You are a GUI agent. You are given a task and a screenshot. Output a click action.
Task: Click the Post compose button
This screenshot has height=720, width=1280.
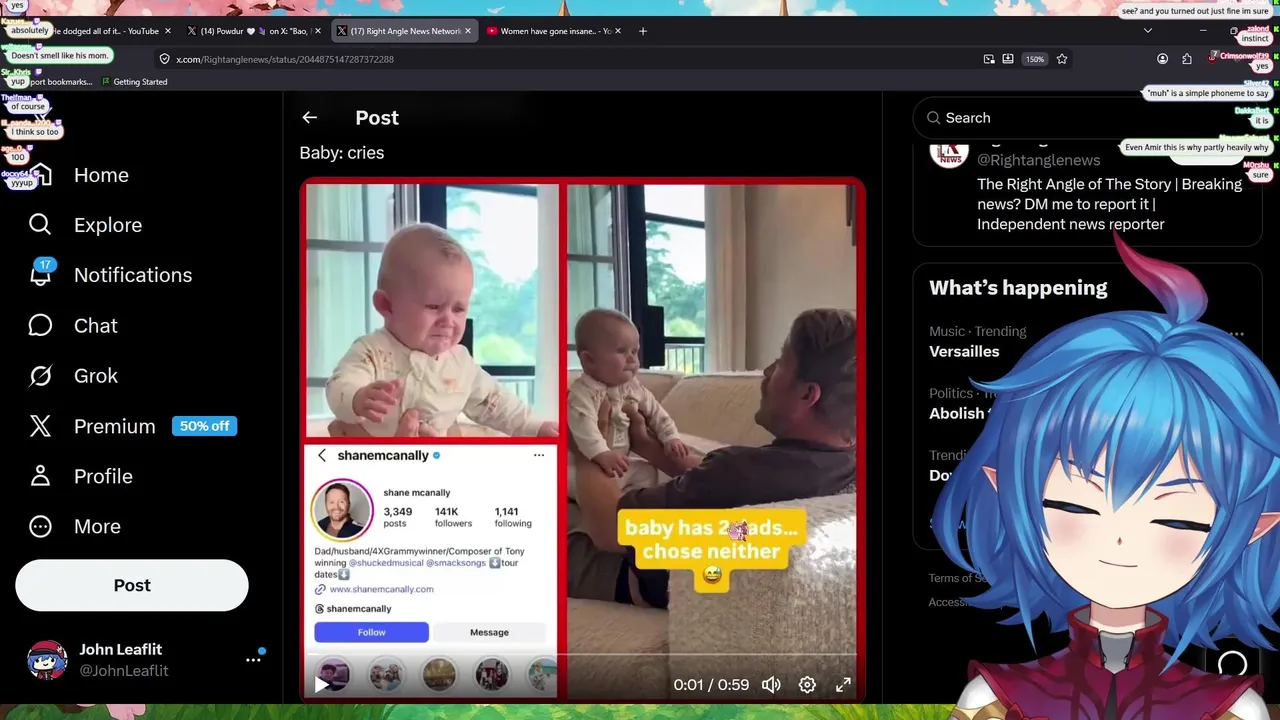pos(132,585)
